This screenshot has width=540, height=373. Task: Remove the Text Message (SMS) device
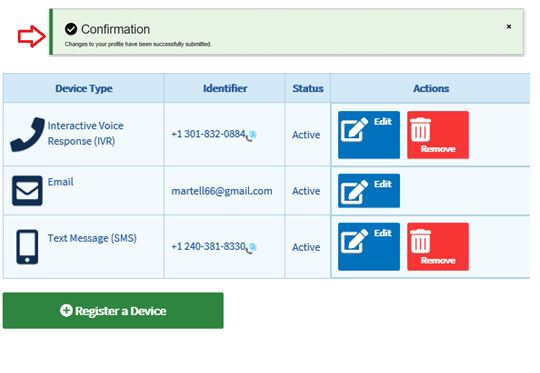click(438, 247)
